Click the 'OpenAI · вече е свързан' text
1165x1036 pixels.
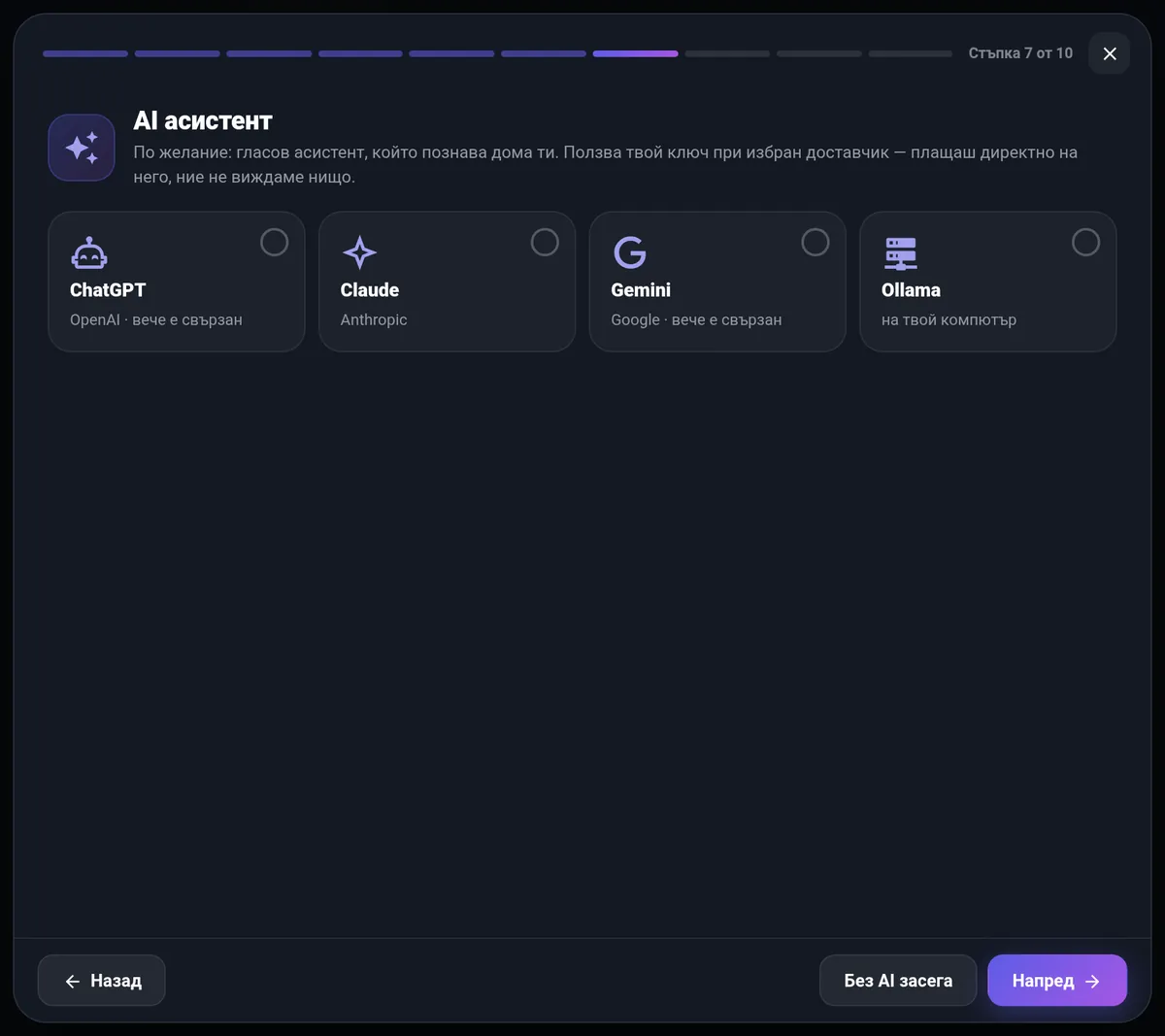(x=156, y=319)
